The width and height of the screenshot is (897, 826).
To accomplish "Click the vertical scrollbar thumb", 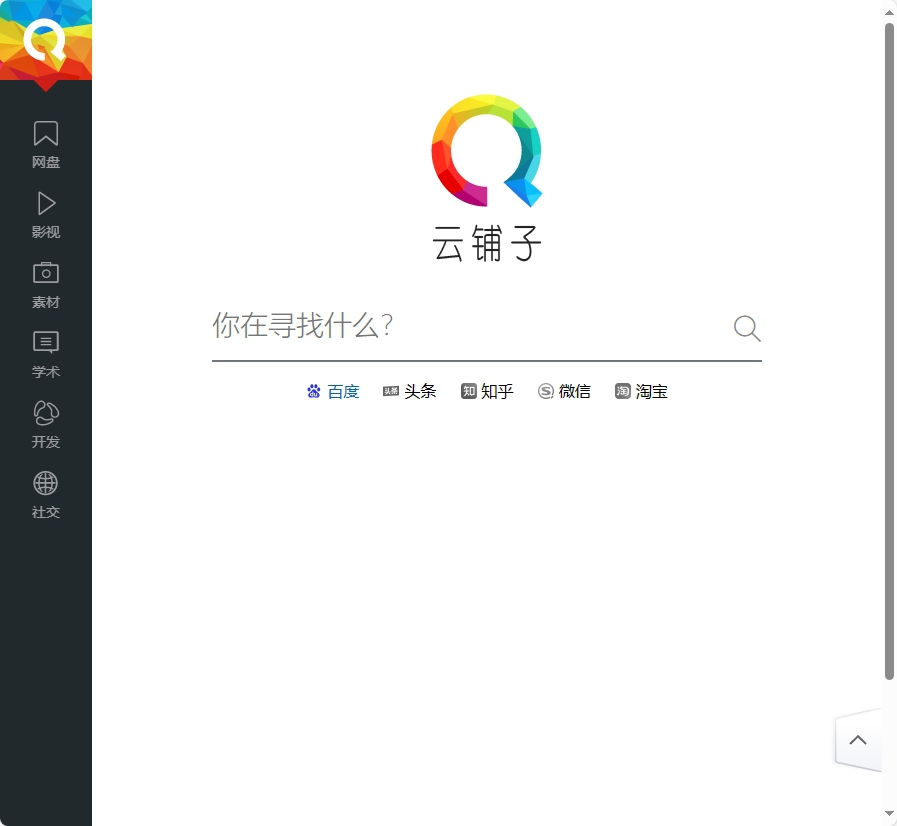I will click(889, 350).
